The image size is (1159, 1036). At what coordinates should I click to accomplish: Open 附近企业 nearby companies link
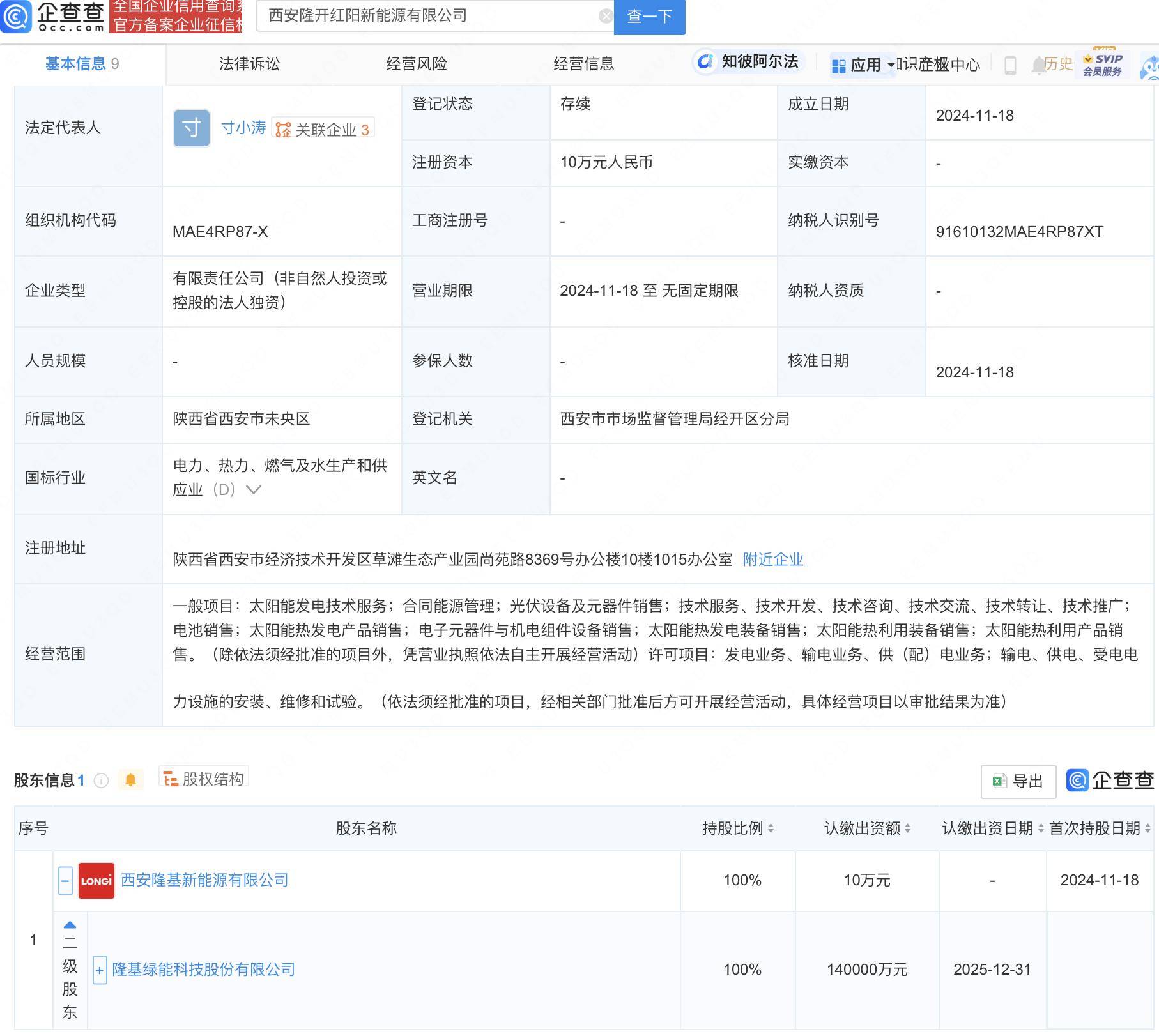click(773, 560)
